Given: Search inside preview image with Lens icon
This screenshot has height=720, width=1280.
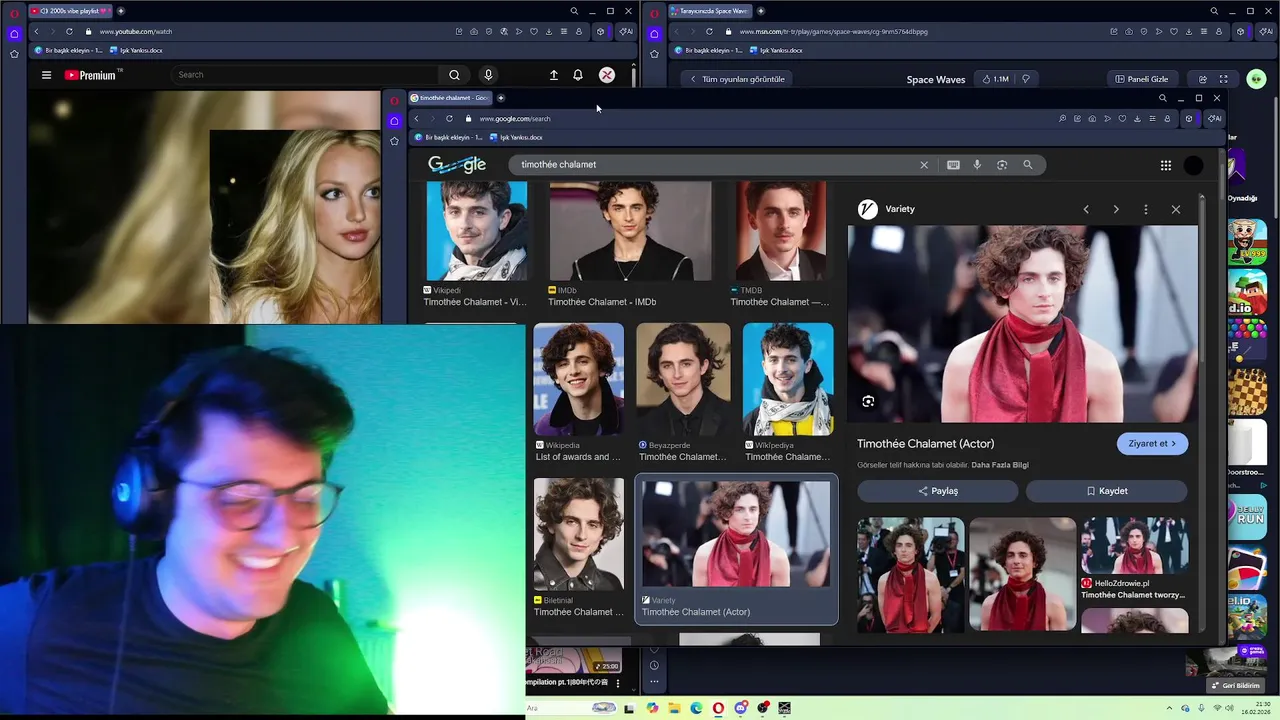Looking at the screenshot, I should click(x=868, y=402).
